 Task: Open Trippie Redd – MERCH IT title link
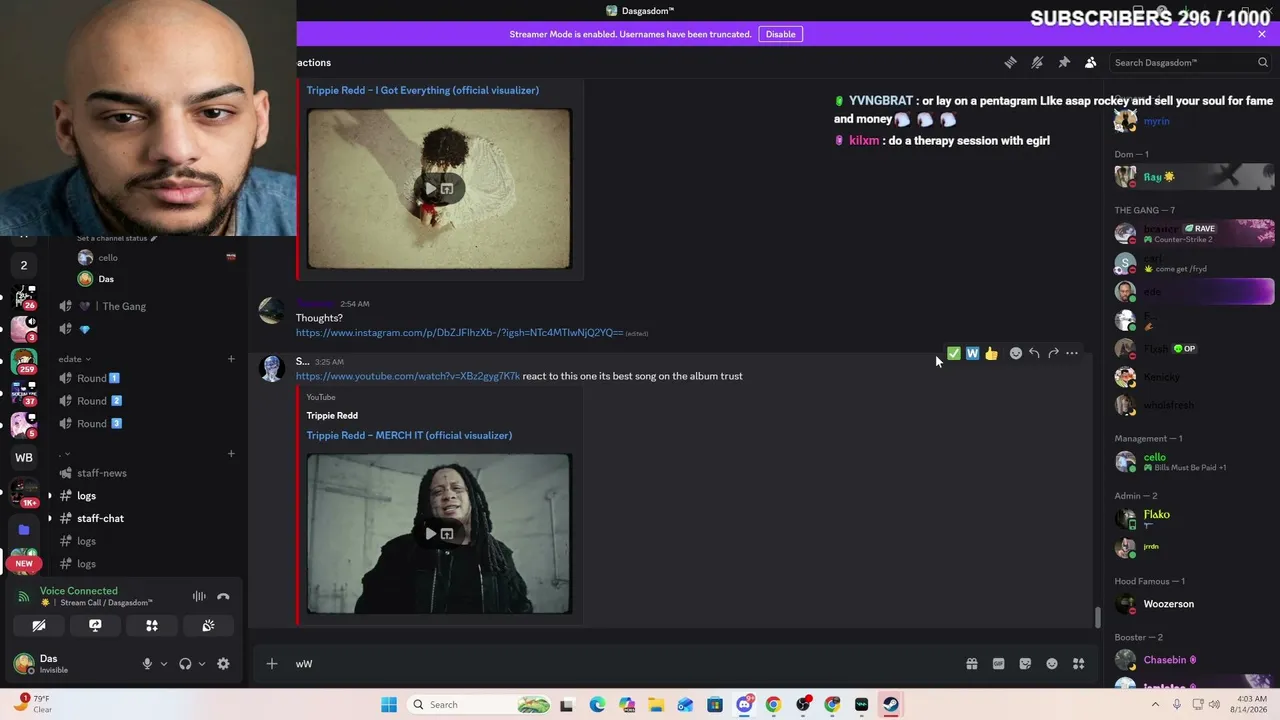(x=409, y=435)
